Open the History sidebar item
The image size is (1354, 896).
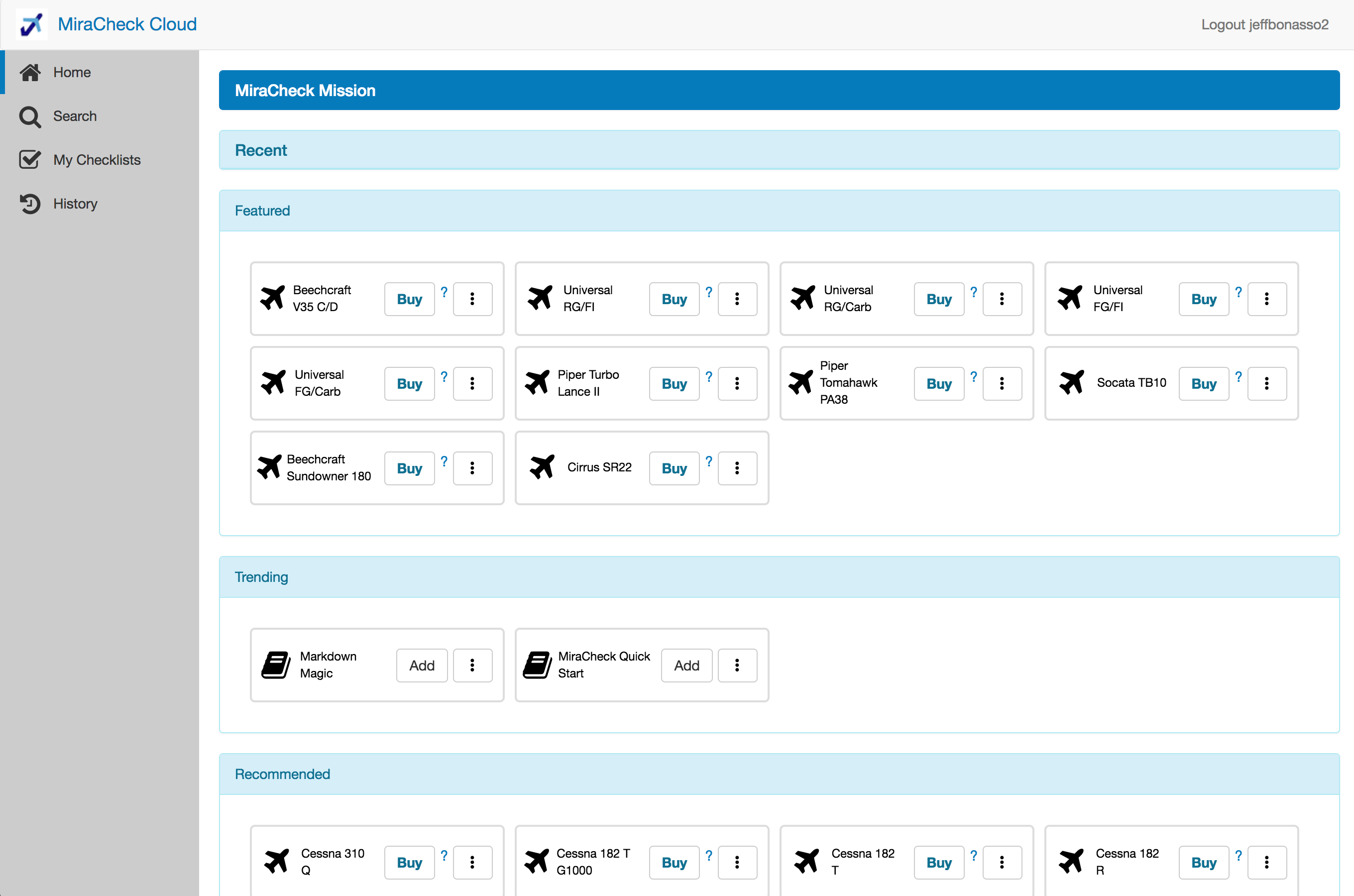click(100, 204)
